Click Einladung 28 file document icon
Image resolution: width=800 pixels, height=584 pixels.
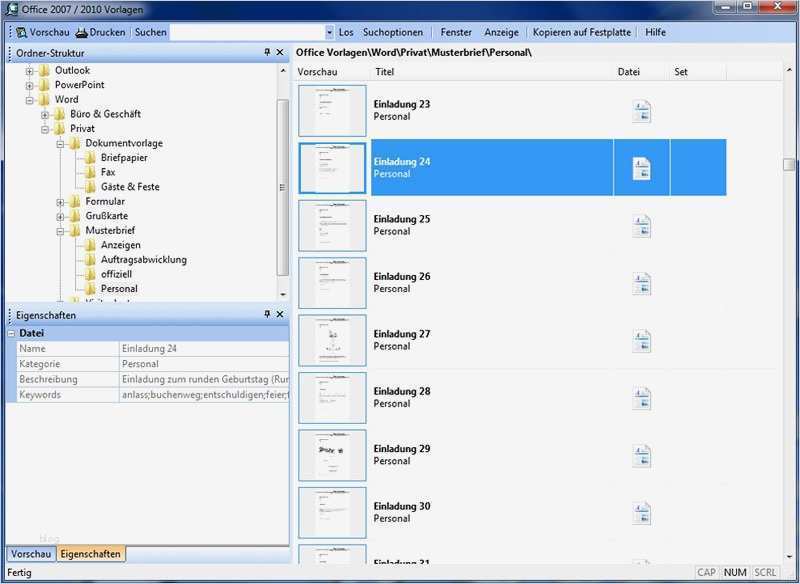[x=641, y=398]
